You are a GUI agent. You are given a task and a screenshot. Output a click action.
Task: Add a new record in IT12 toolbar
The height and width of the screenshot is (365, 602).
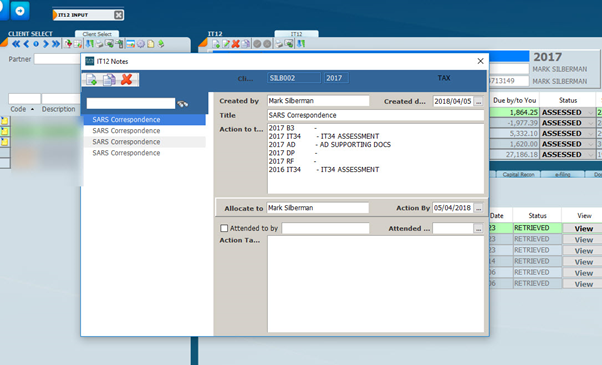pyautogui.click(x=216, y=44)
